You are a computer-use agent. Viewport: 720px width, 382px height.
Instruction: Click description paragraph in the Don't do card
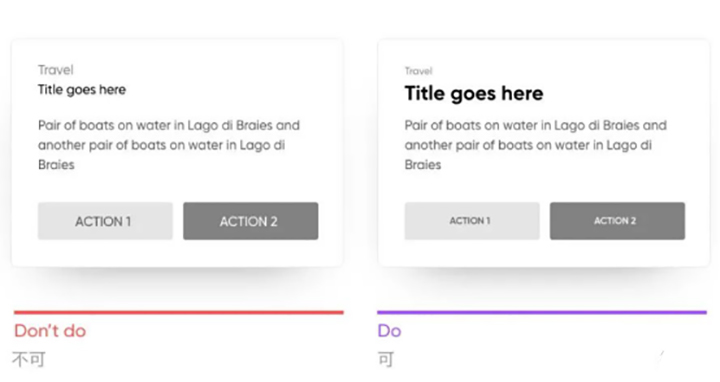pos(169,145)
